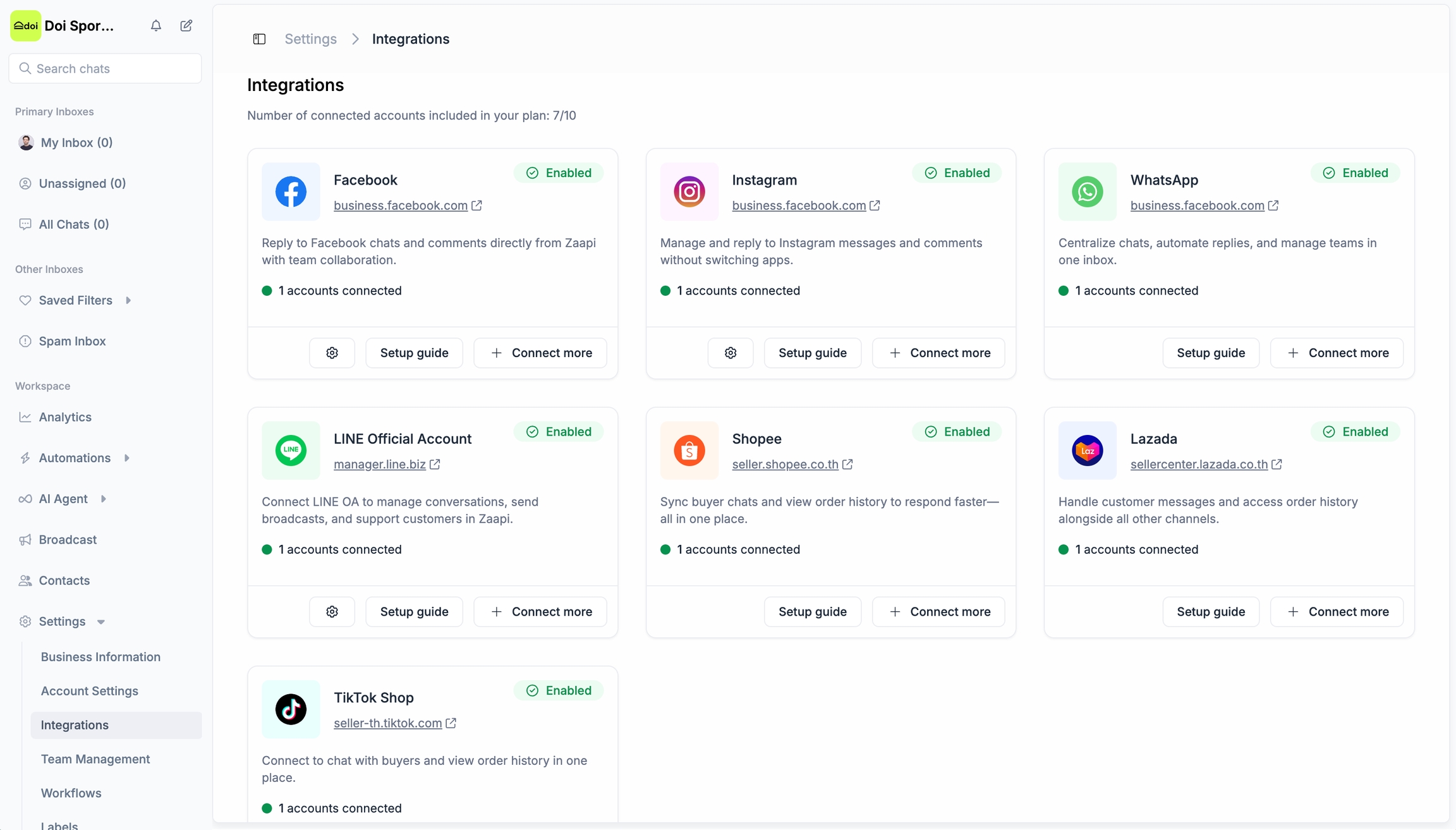Expand the Saved Filters arrow
The image size is (1456, 830).
(x=128, y=300)
